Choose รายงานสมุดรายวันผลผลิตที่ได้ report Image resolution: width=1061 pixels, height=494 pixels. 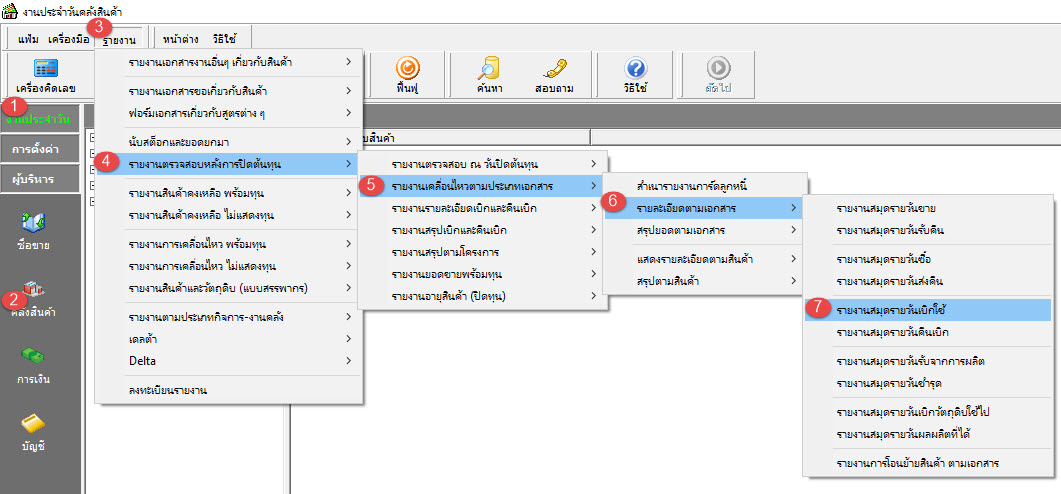click(x=928, y=434)
